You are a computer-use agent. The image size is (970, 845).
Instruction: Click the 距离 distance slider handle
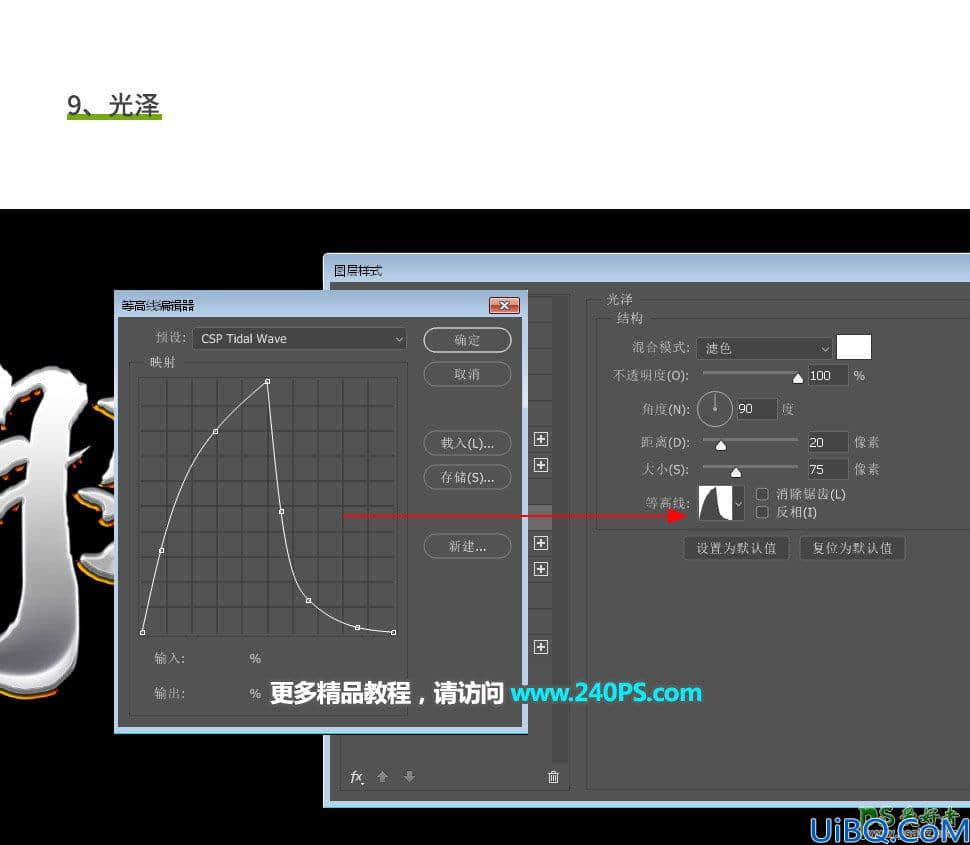click(721, 445)
